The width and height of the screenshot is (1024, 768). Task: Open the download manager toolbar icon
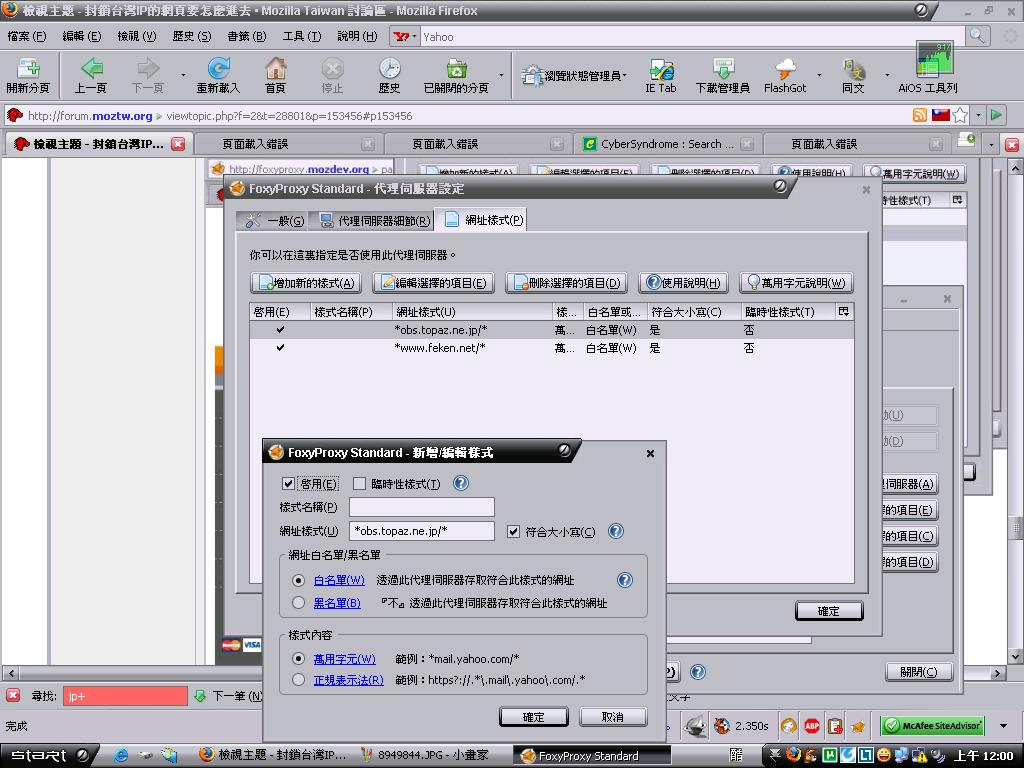[722, 71]
